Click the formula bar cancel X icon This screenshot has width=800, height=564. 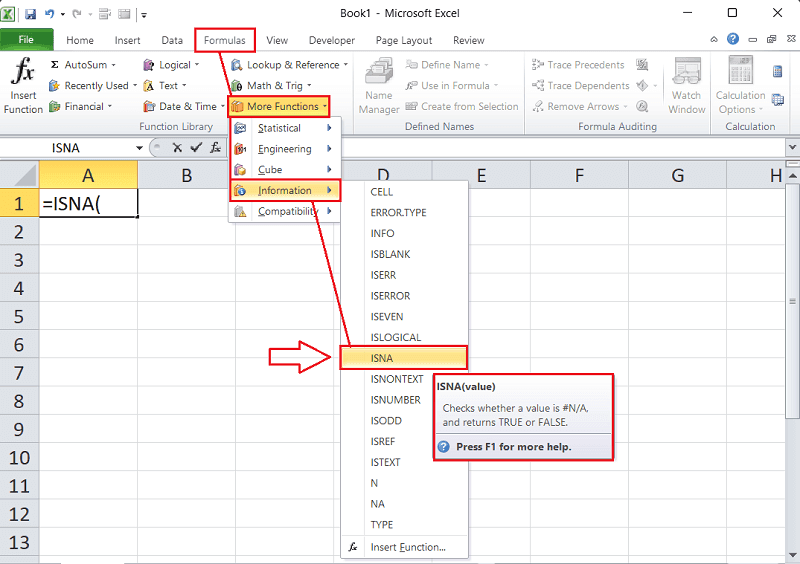177,148
